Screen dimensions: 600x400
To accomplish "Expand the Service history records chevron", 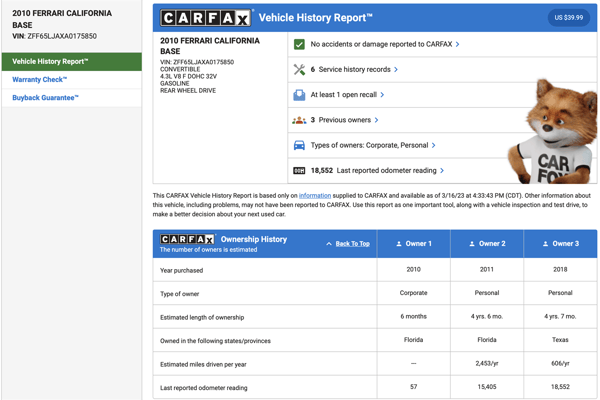I will click(396, 70).
